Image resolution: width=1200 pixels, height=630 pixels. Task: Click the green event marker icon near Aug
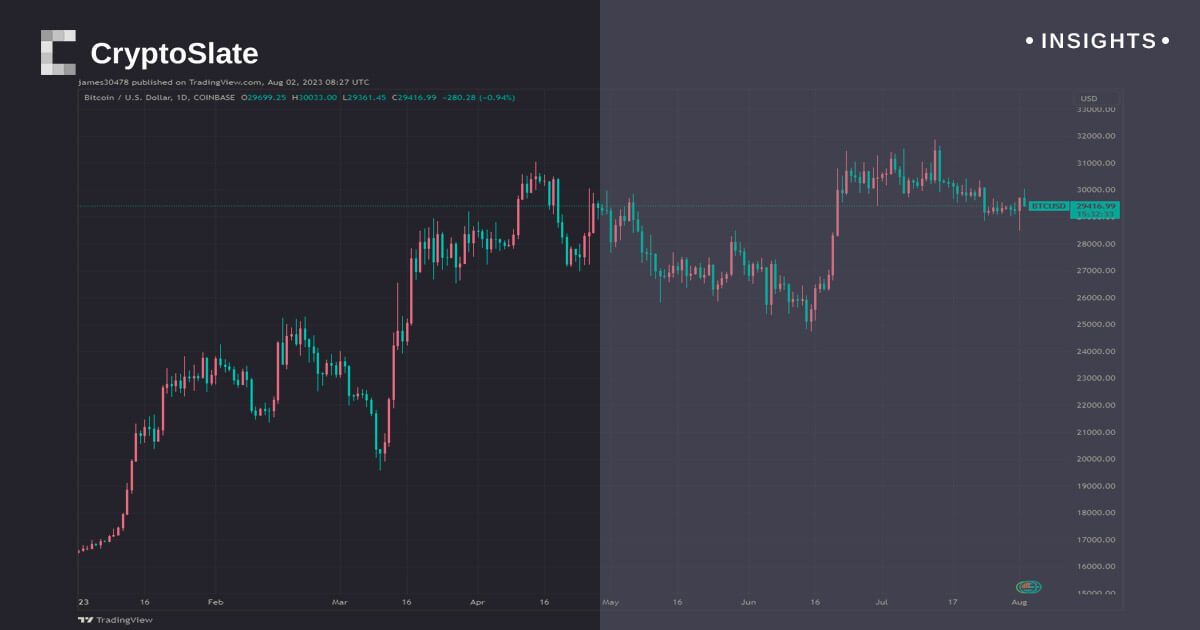coord(1028,587)
